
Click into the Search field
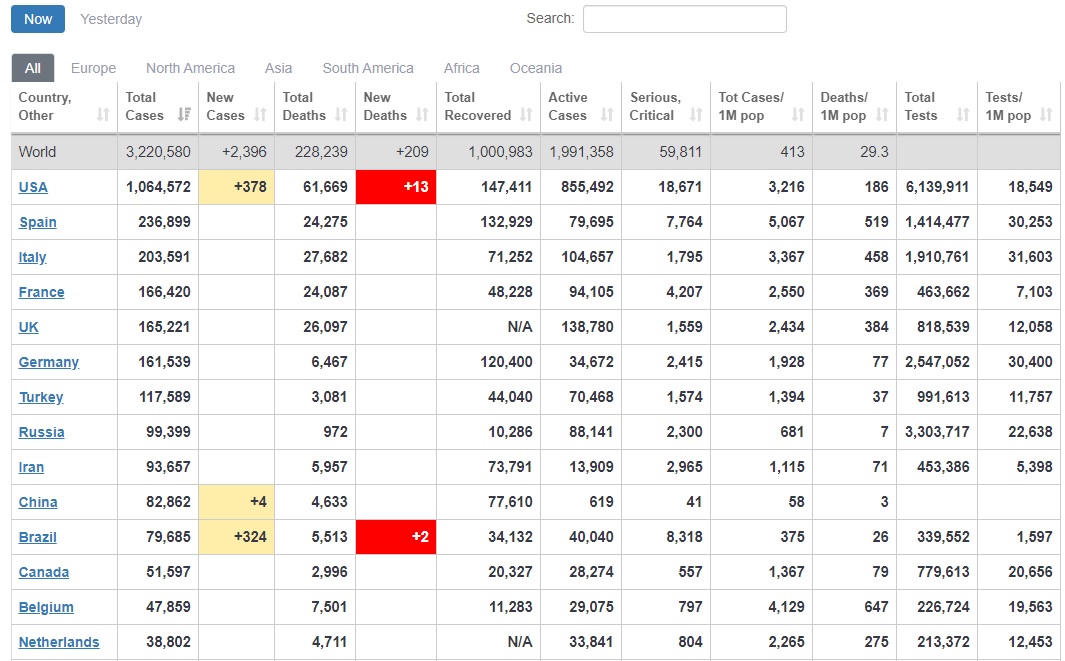685,19
